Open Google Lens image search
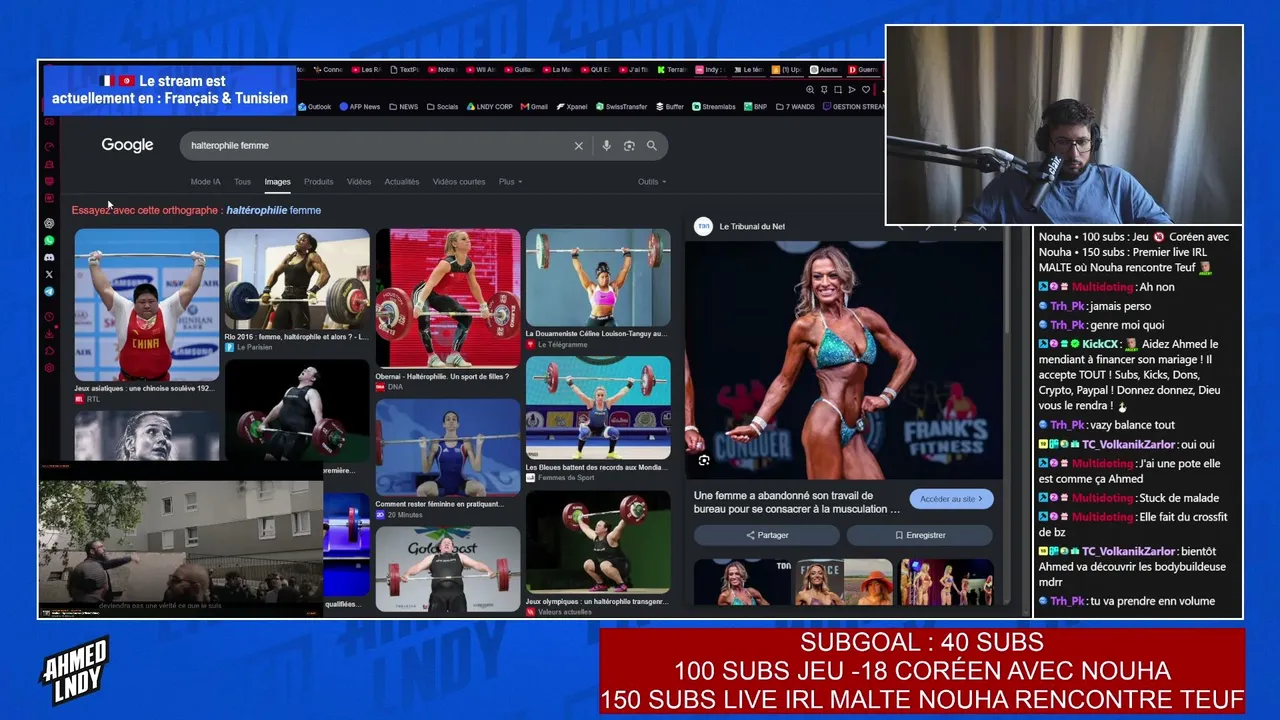The height and width of the screenshot is (720, 1280). click(629, 146)
